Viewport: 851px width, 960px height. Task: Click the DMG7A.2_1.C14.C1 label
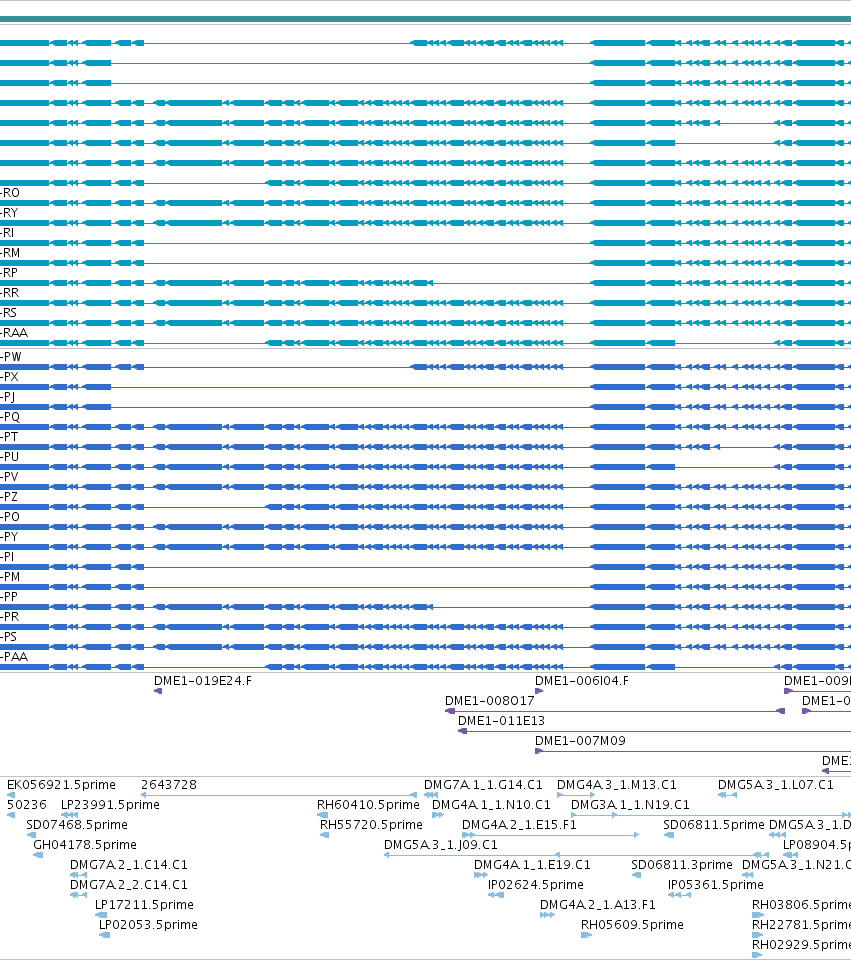tap(129, 864)
